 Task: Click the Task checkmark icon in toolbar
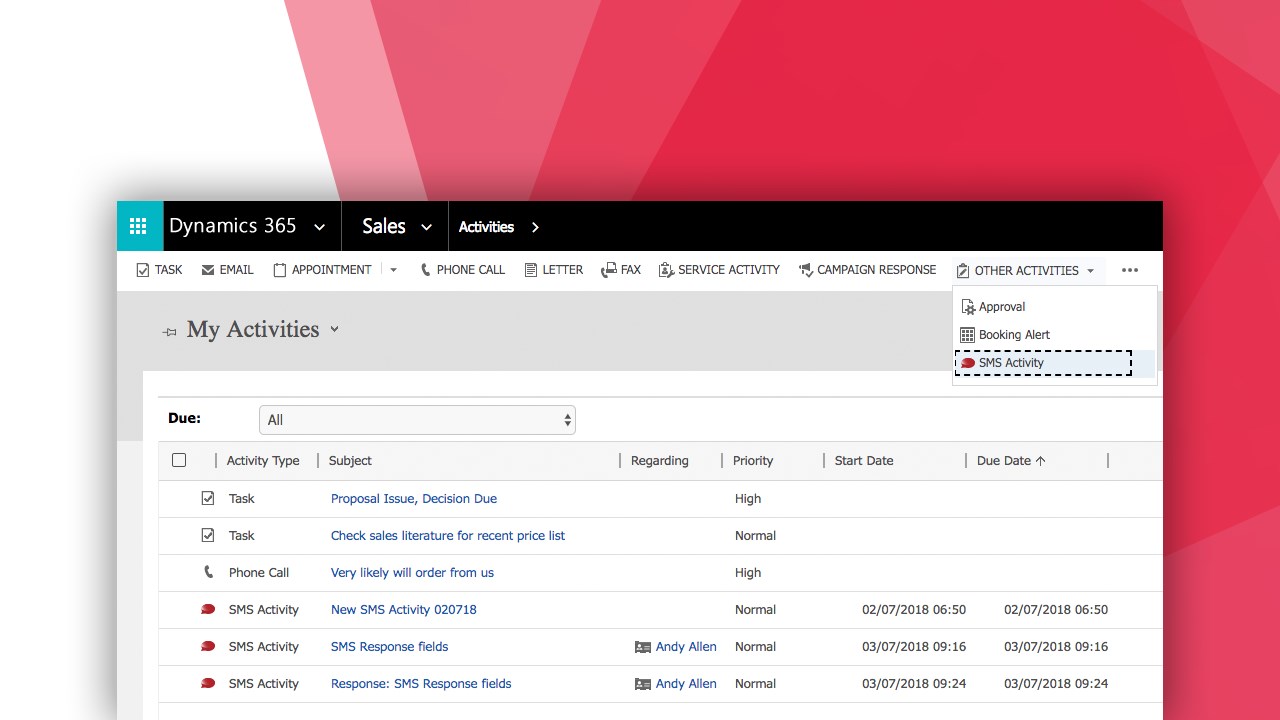click(x=143, y=270)
